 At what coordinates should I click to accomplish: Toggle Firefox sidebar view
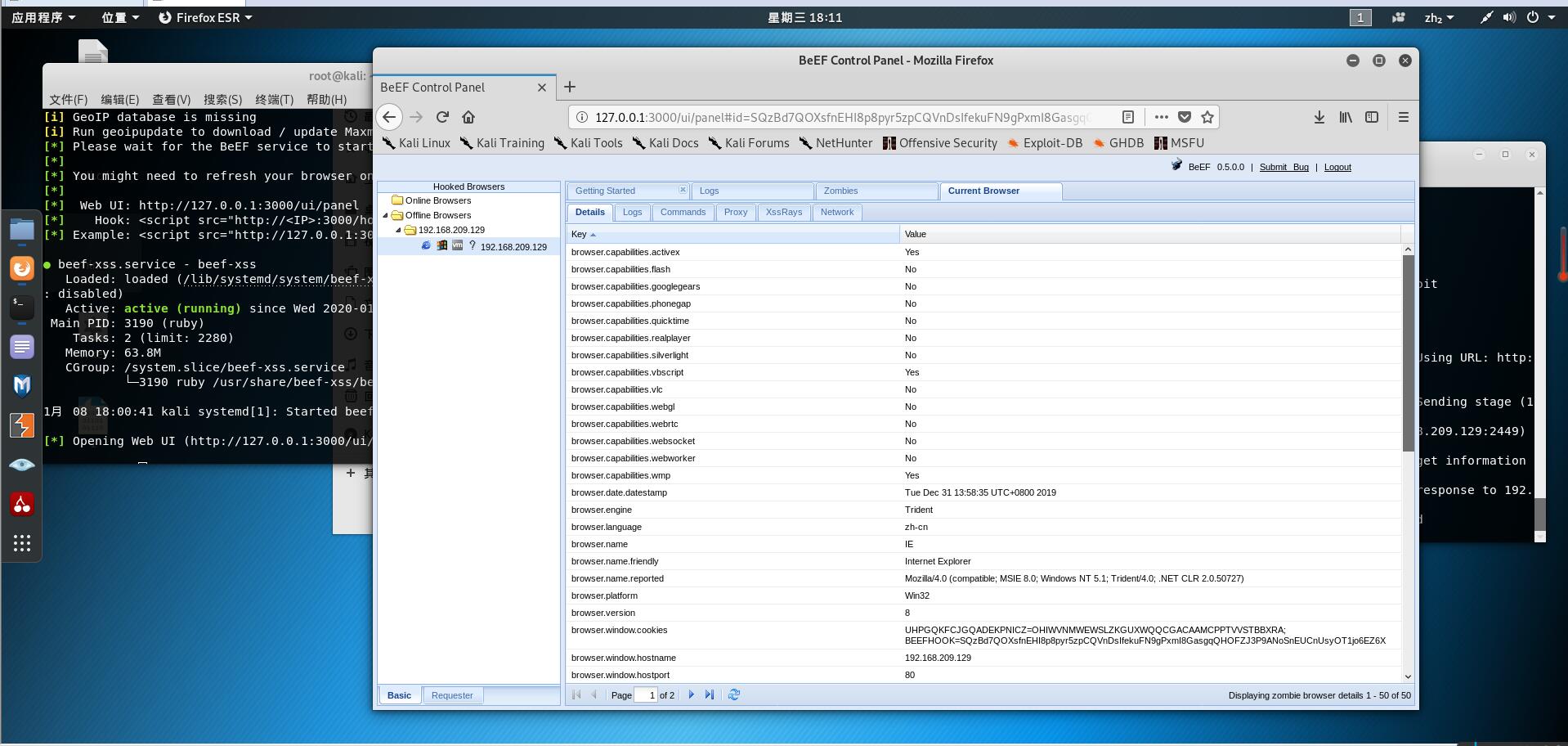[1372, 117]
